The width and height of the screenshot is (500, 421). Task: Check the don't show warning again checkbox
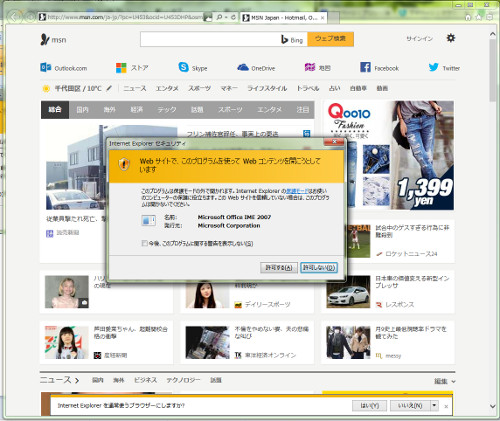pyautogui.click(x=144, y=243)
